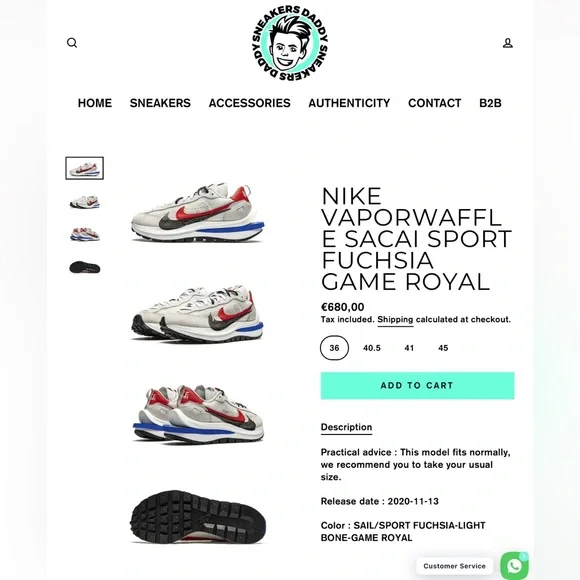Click the Sneakers Daddy logo
Image resolution: width=580 pixels, height=580 pixels.
(289, 43)
